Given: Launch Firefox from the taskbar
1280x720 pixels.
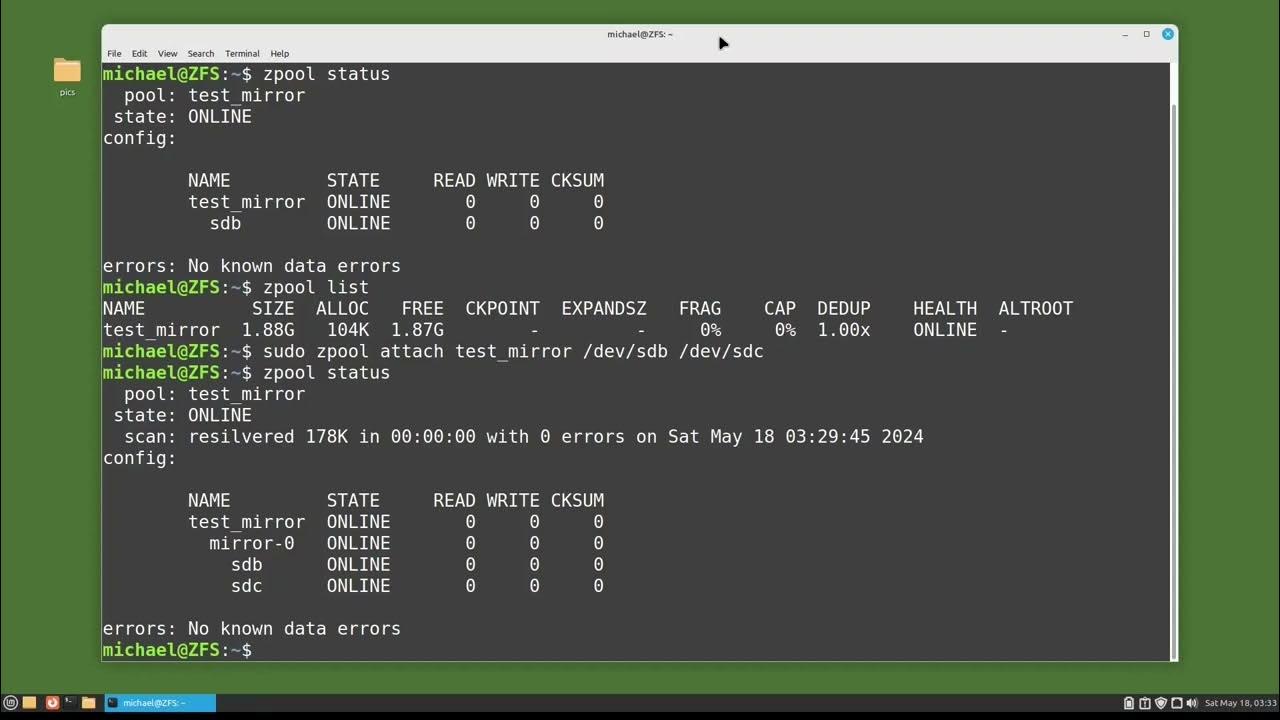Looking at the screenshot, I should (x=53, y=702).
